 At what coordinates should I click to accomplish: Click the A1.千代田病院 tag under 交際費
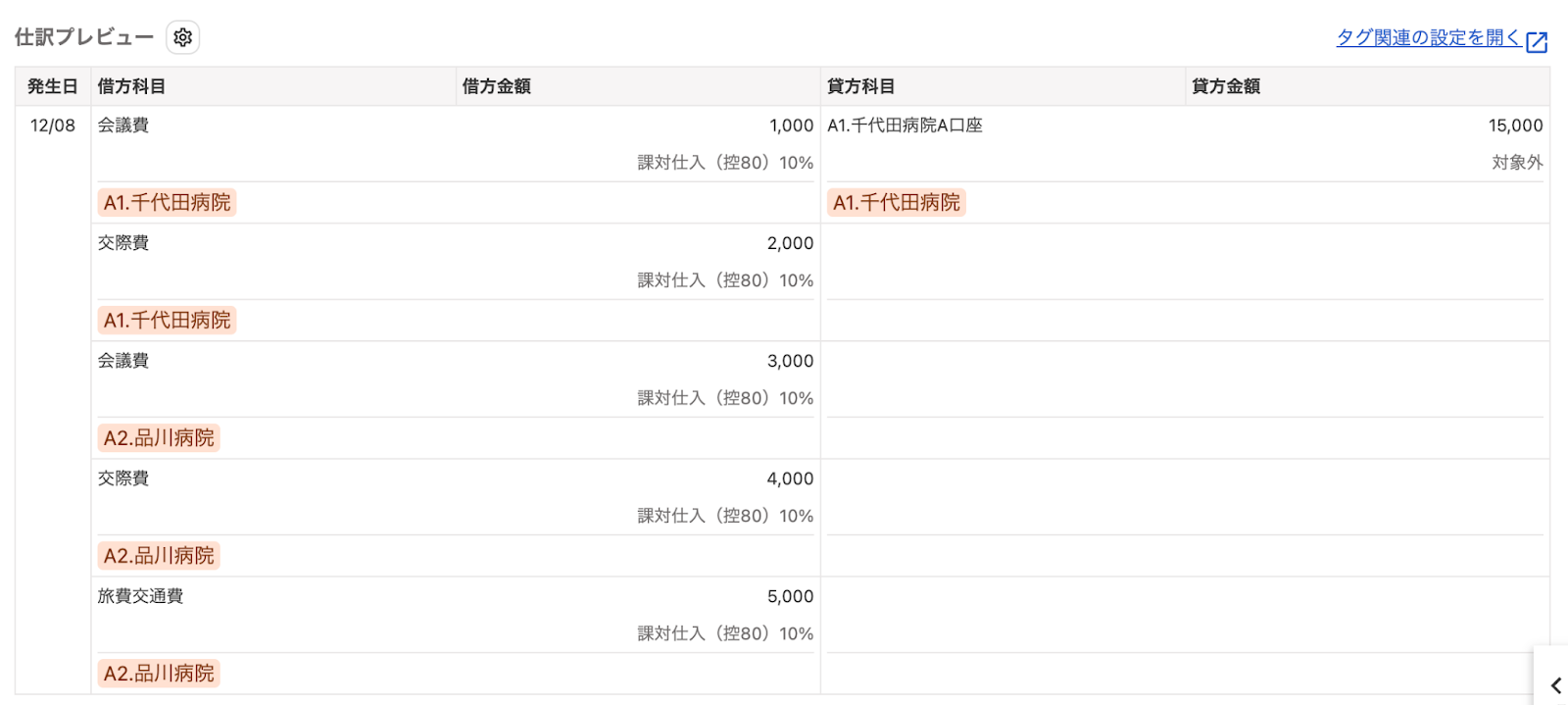[x=168, y=321]
